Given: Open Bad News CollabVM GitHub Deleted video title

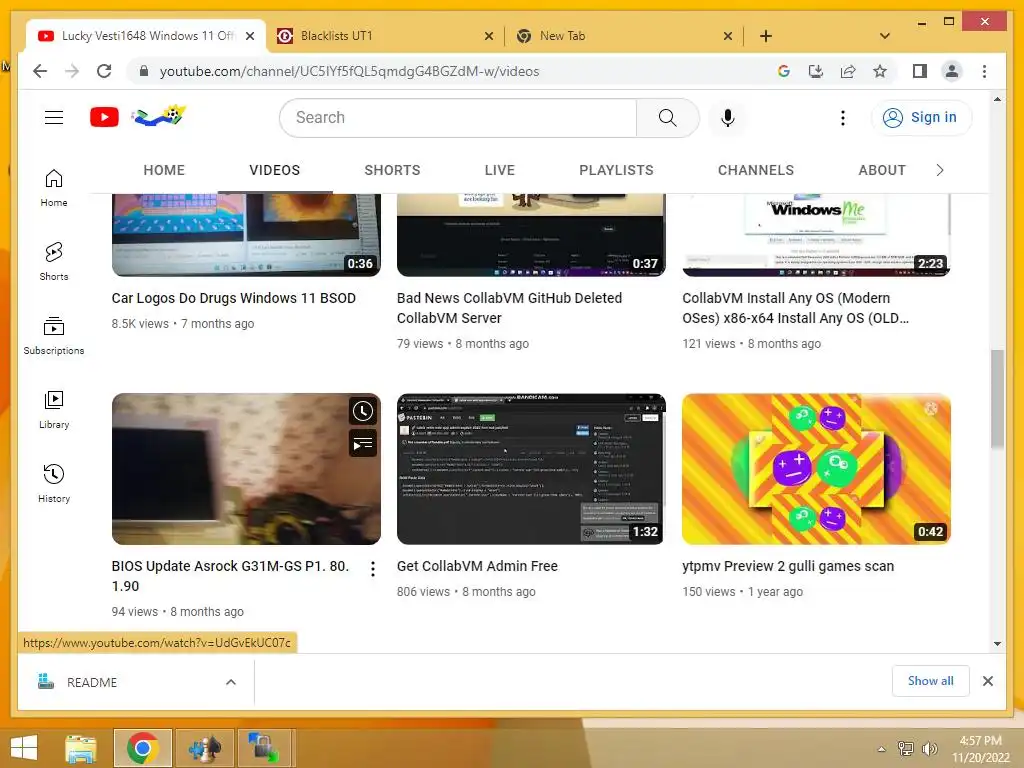Looking at the screenshot, I should point(509,308).
